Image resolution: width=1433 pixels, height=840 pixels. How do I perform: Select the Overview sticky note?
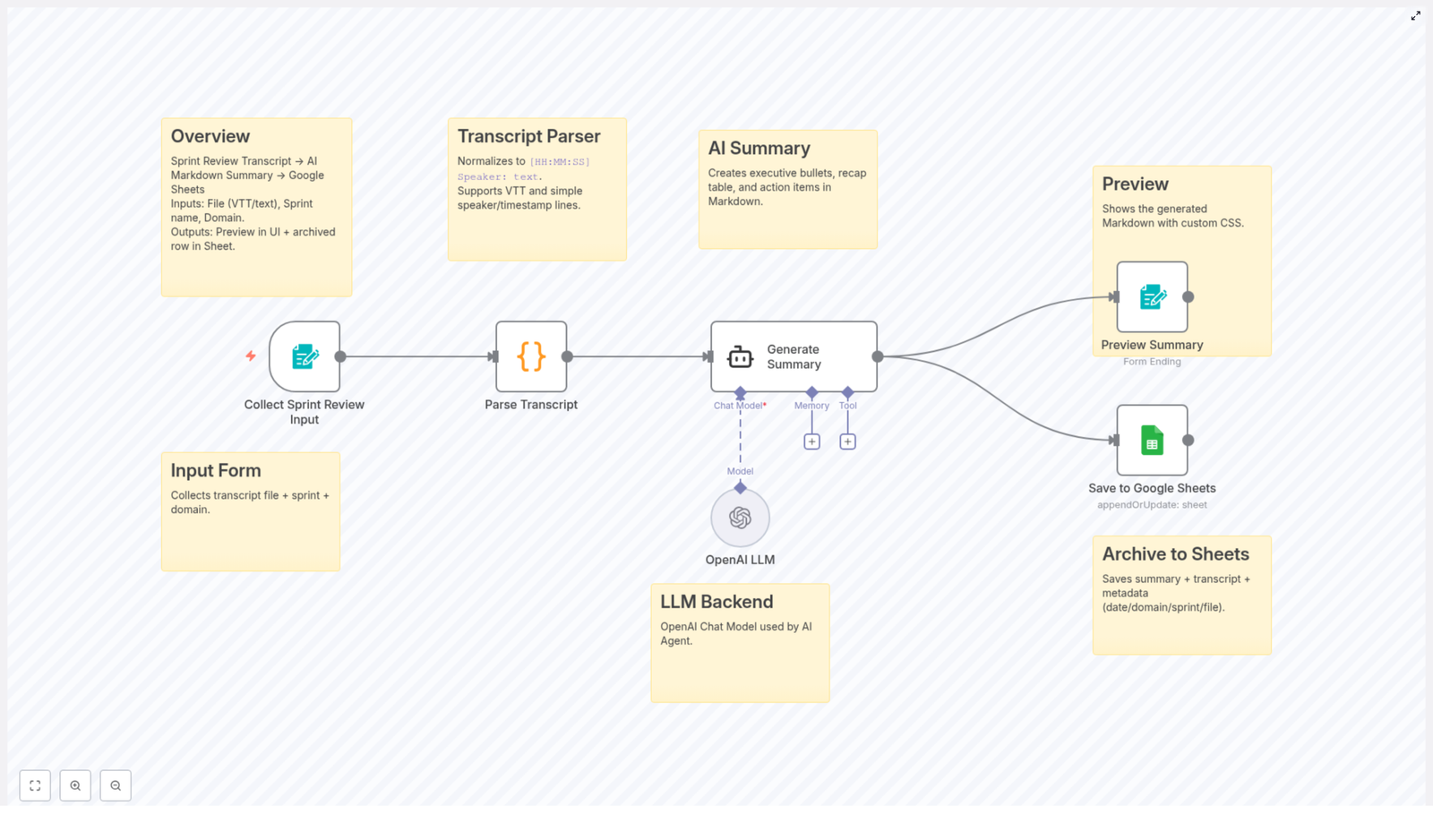click(256, 269)
